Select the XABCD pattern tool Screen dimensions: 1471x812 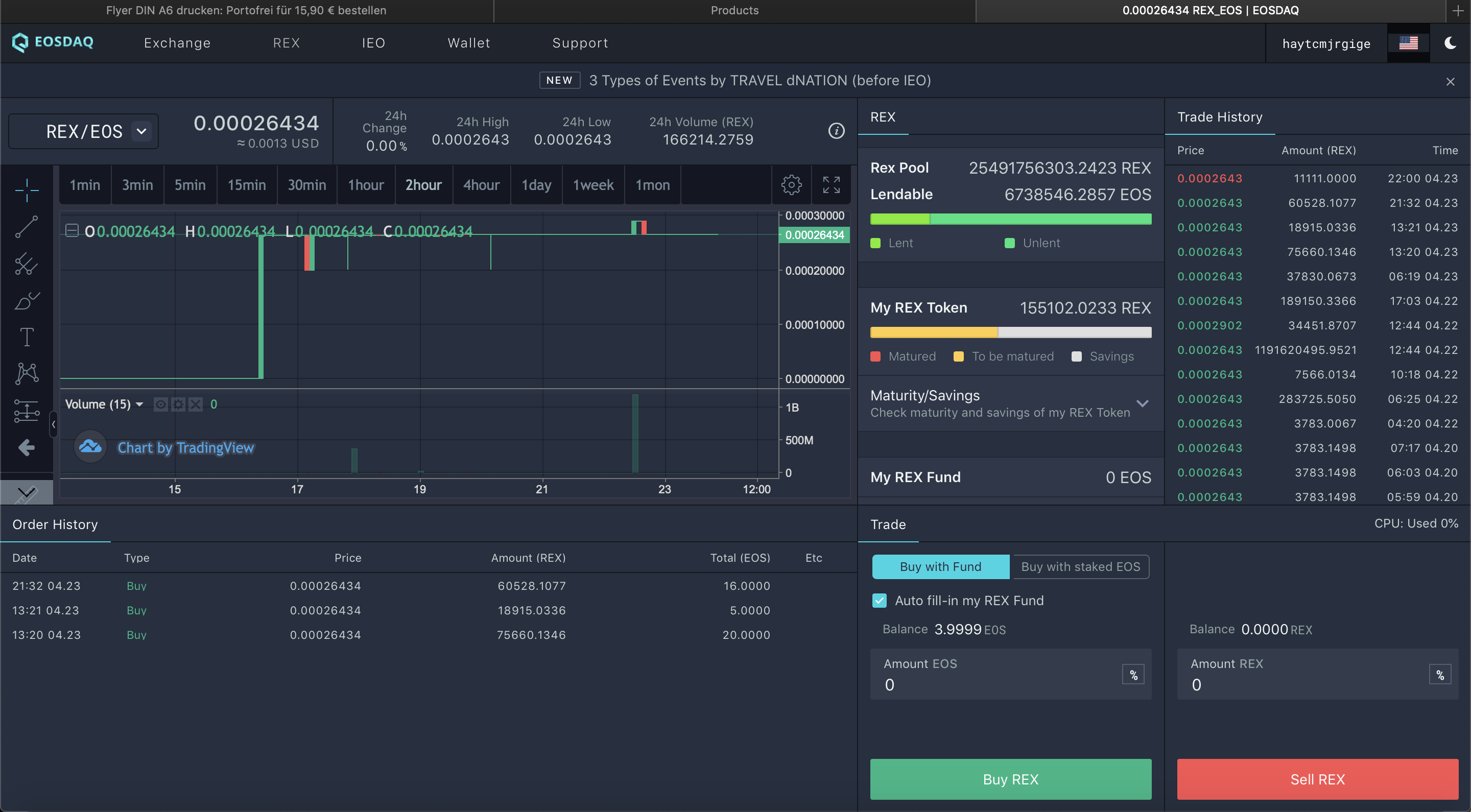click(27, 373)
